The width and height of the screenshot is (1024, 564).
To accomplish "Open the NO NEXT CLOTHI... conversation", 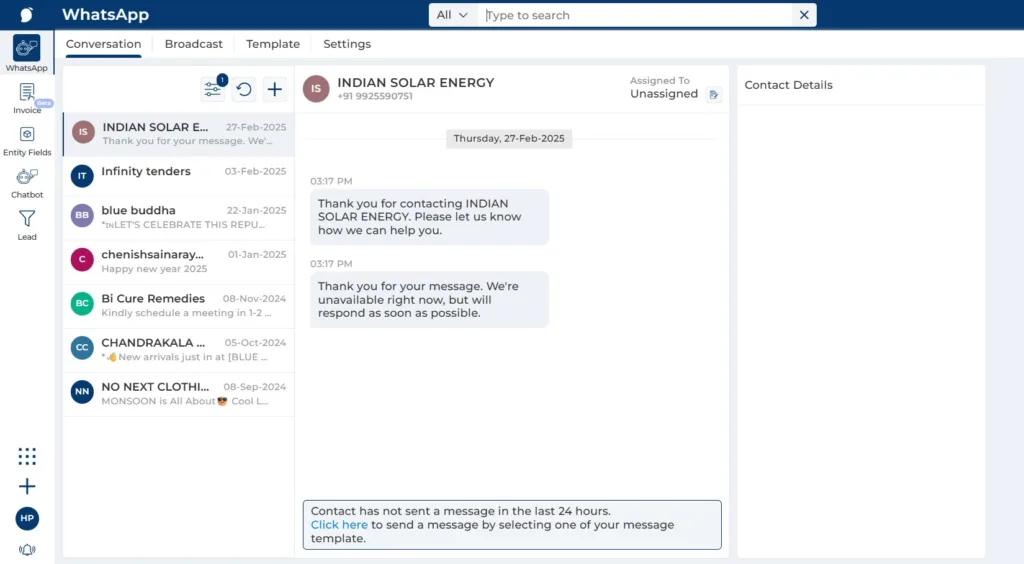I will click(178, 394).
